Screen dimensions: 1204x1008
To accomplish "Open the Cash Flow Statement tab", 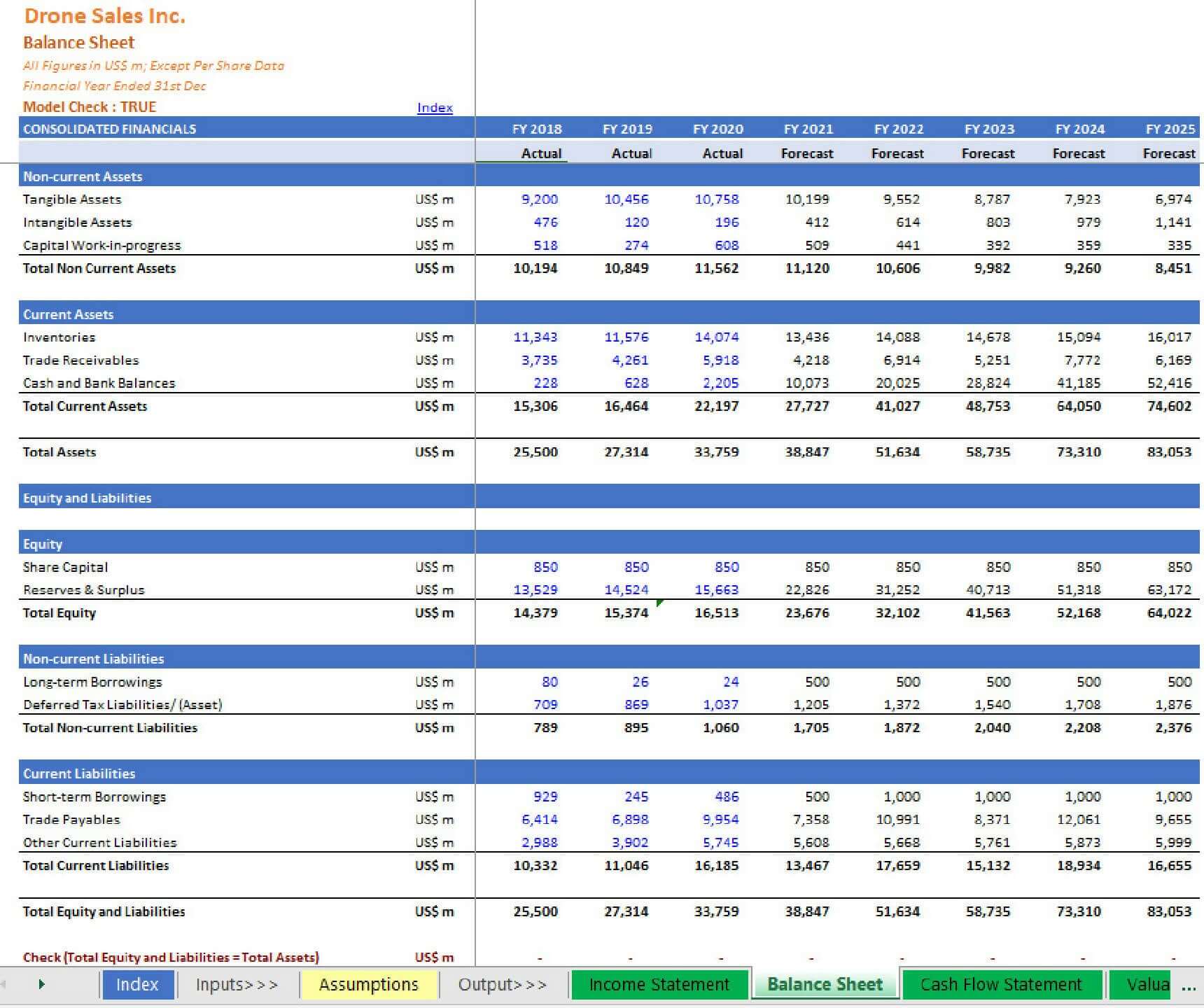I will point(1001,984).
